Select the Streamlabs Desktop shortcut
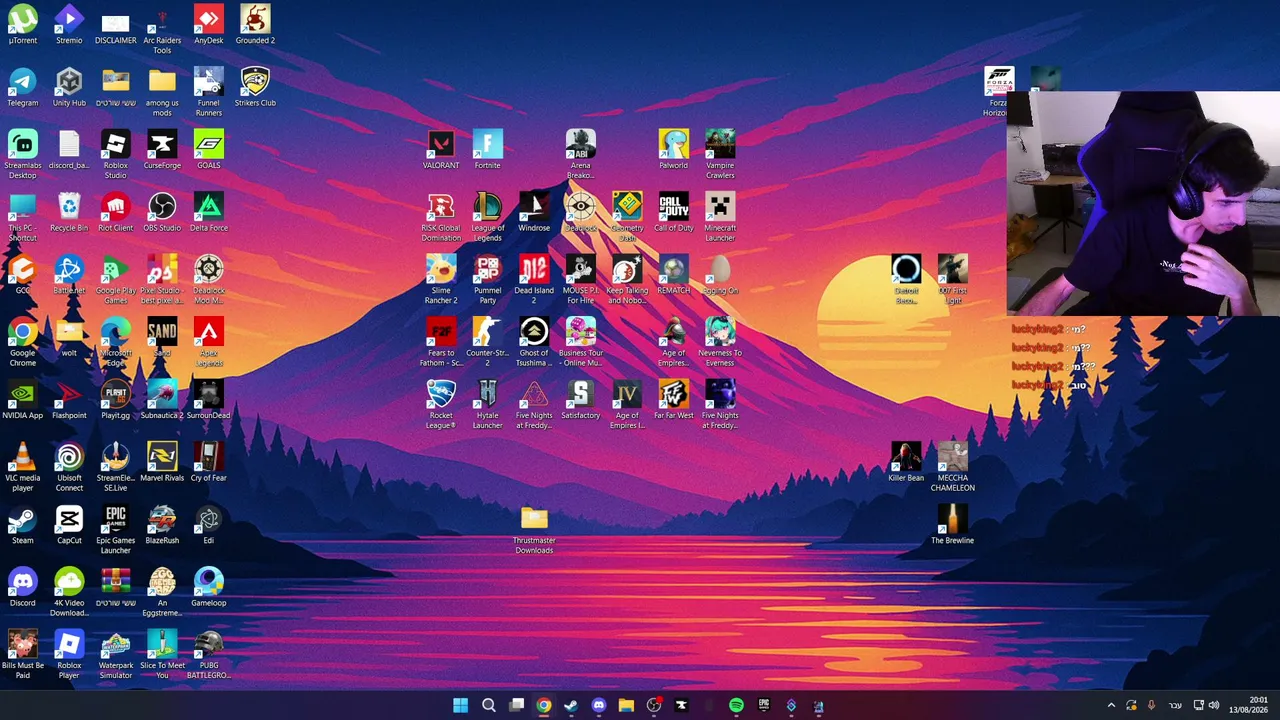1280x720 pixels. [22, 155]
